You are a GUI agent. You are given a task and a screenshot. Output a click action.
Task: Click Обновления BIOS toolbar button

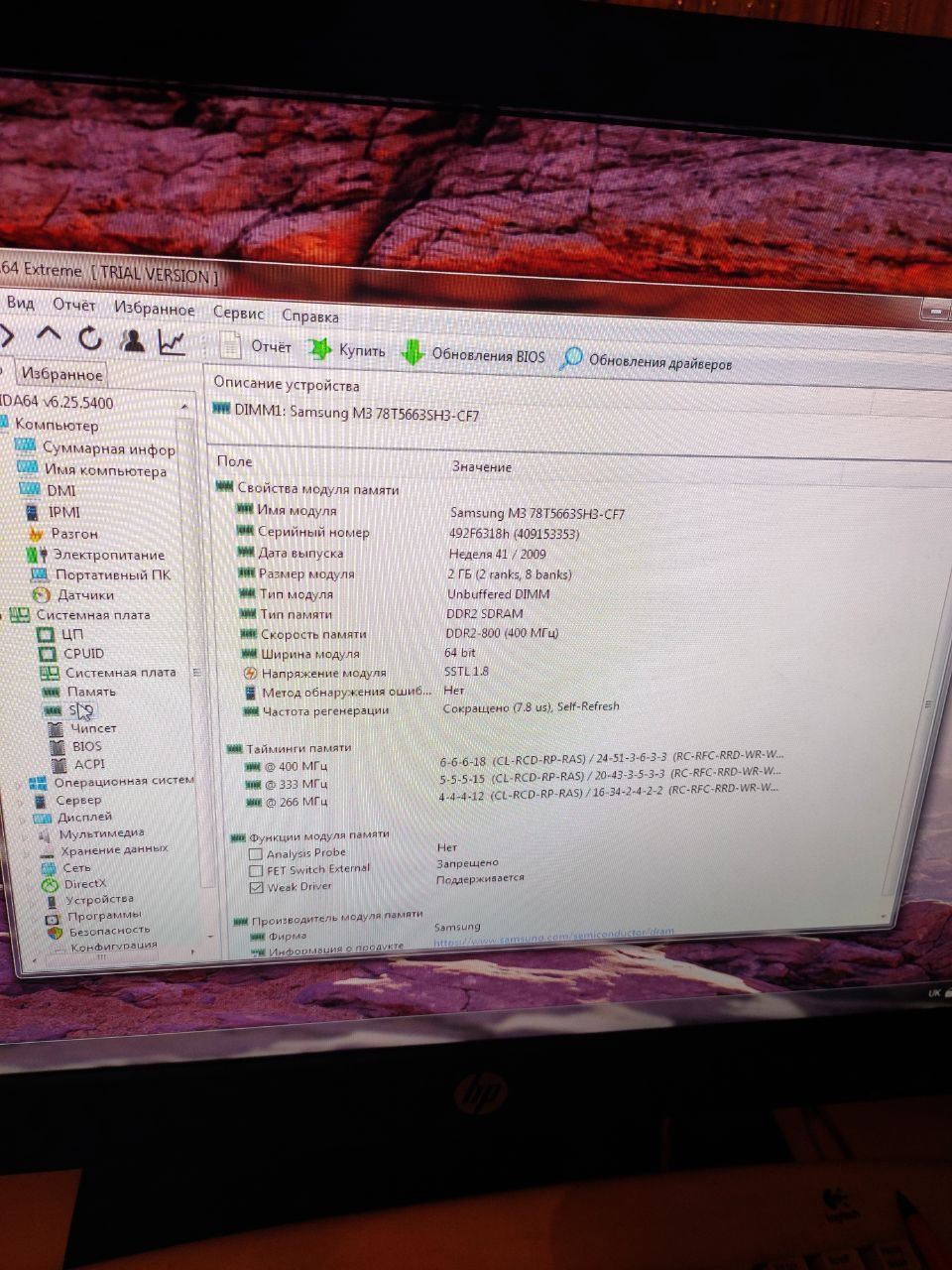pyautogui.click(x=473, y=354)
